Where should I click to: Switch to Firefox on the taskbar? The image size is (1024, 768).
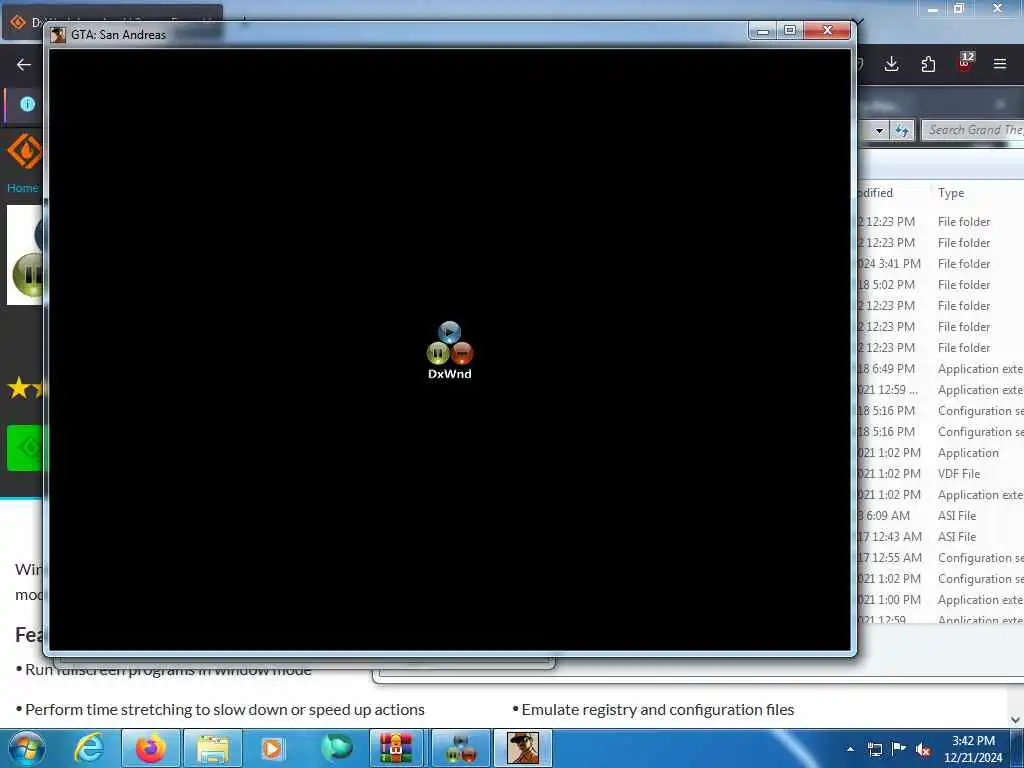(x=151, y=748)
